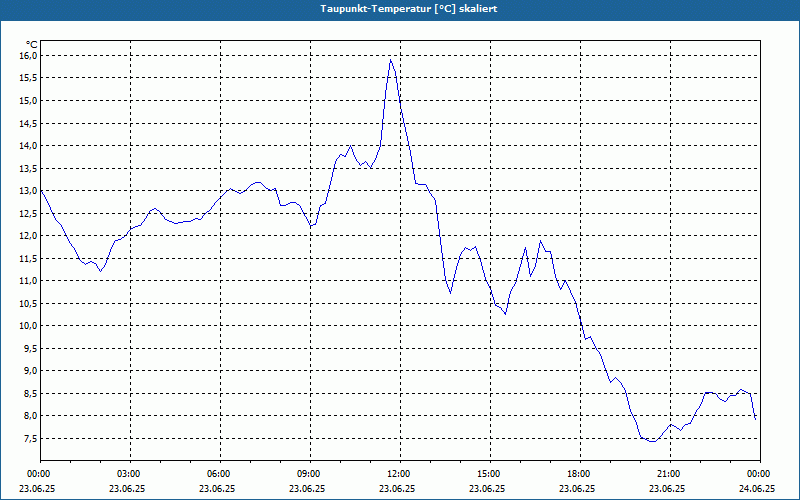Click the '03:00' time label
The width and height of the screenshot is (800, 500).
(x=131, y=474)
